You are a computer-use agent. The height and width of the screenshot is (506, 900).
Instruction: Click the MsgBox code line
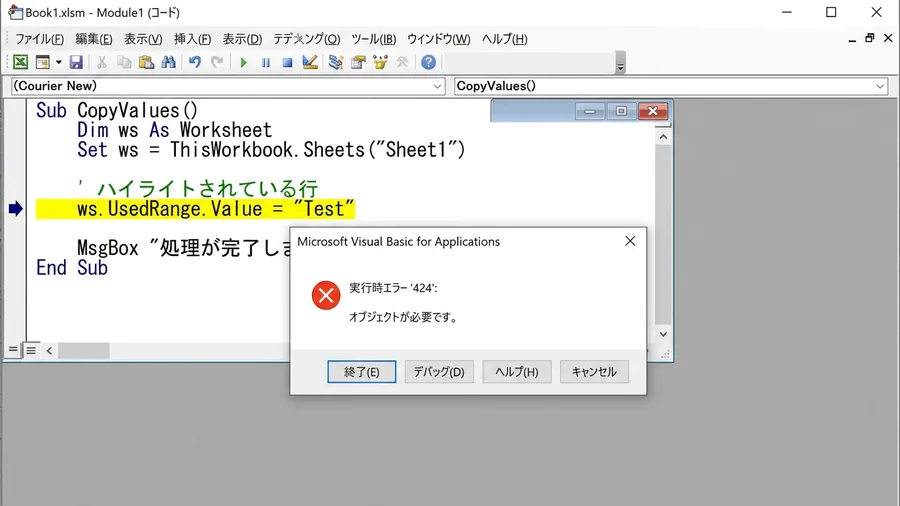point(184,248)
